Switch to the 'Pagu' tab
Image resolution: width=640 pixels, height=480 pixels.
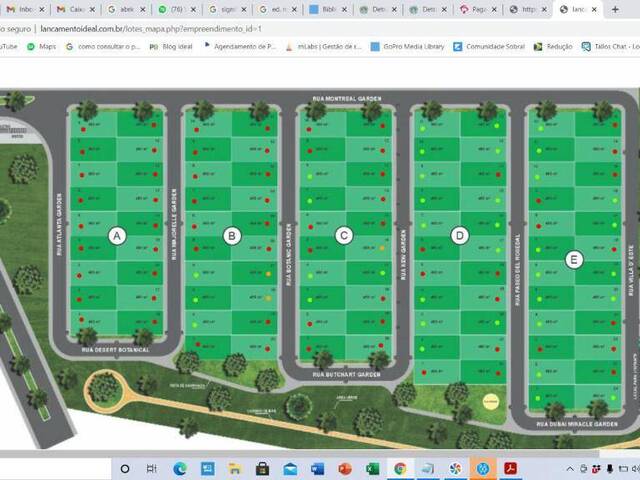pyautogui.click(x=478, y=9)
